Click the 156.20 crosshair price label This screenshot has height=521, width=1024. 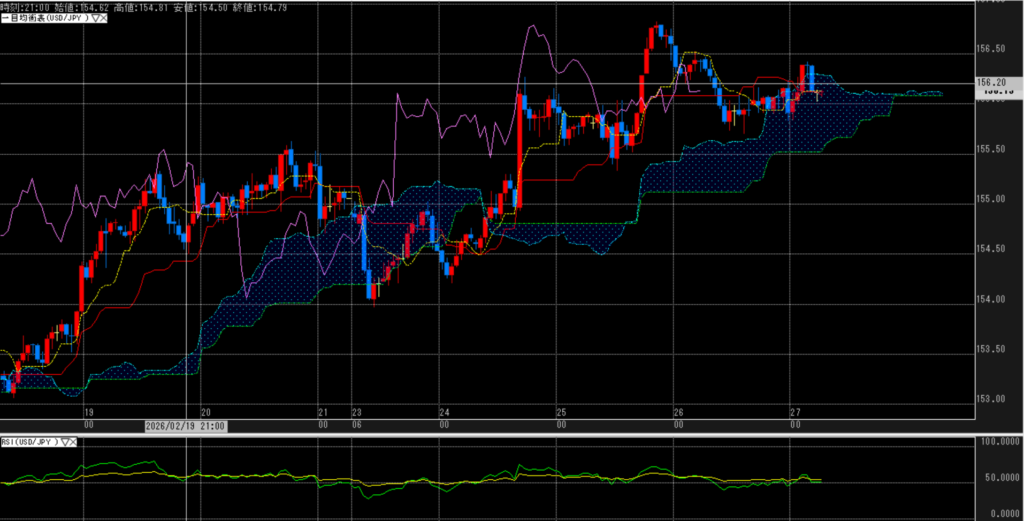[x=990, y=83]
